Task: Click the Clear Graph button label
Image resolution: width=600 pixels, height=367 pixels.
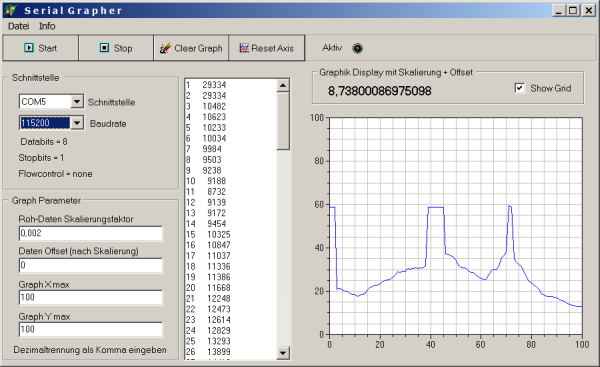Action: 198,48
